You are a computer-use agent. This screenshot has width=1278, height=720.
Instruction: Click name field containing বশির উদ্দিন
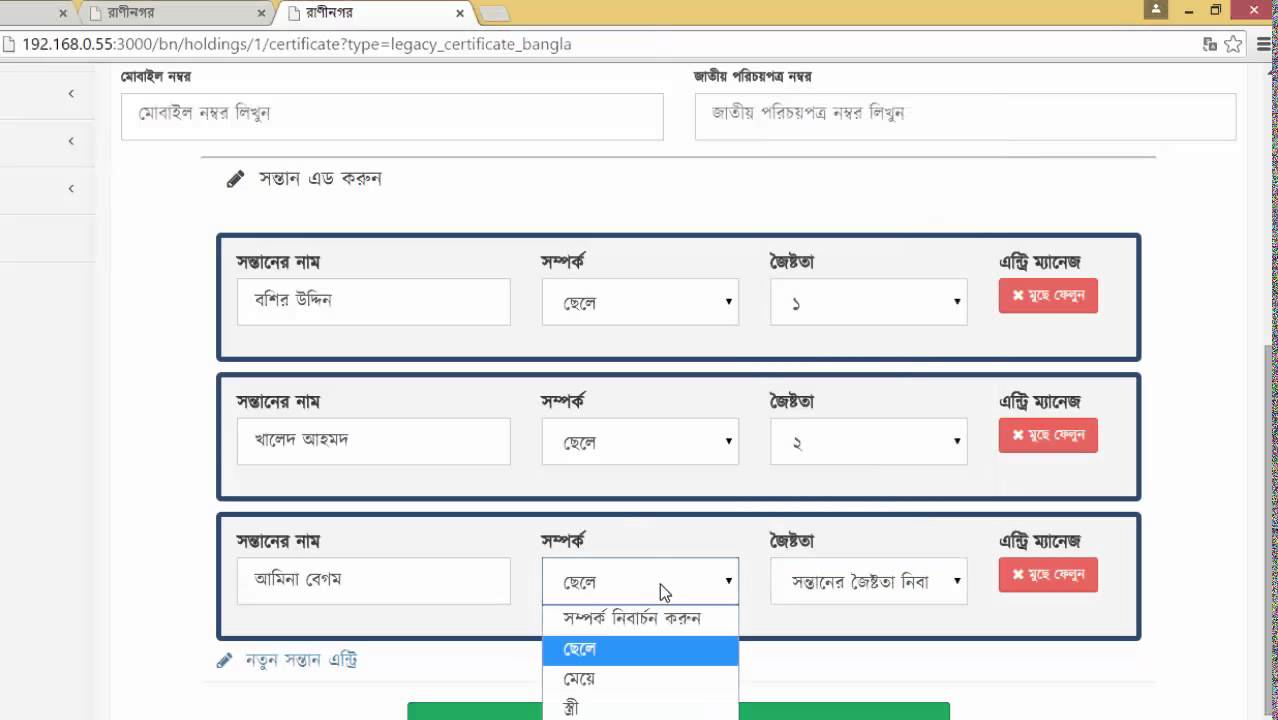pyautogui.click(x=373, y=302)
